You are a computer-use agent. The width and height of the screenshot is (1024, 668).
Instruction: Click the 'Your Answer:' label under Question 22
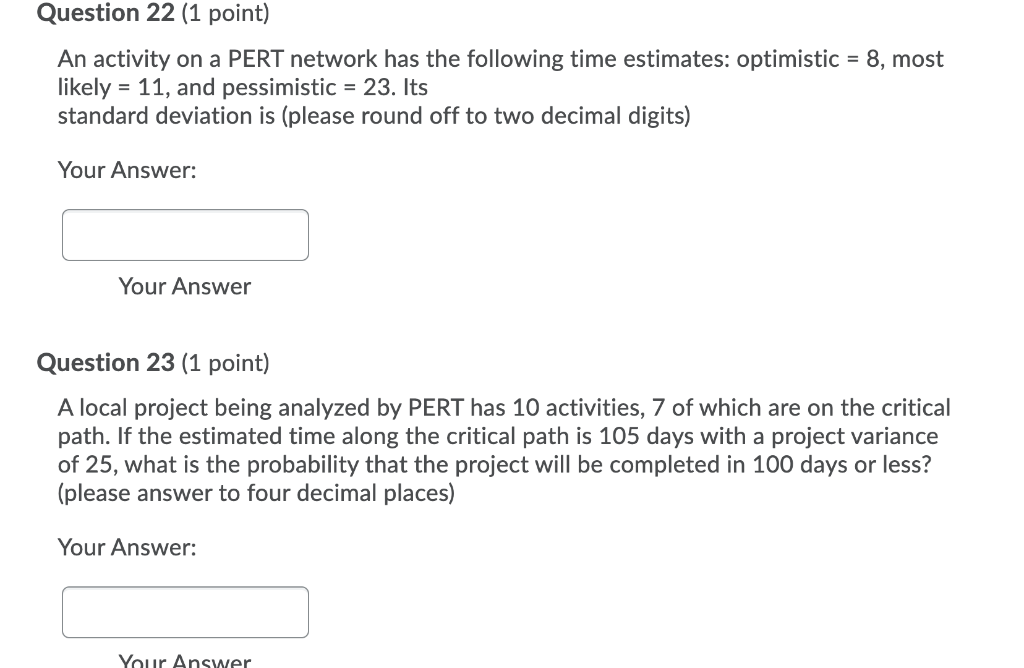coord(125,170)
